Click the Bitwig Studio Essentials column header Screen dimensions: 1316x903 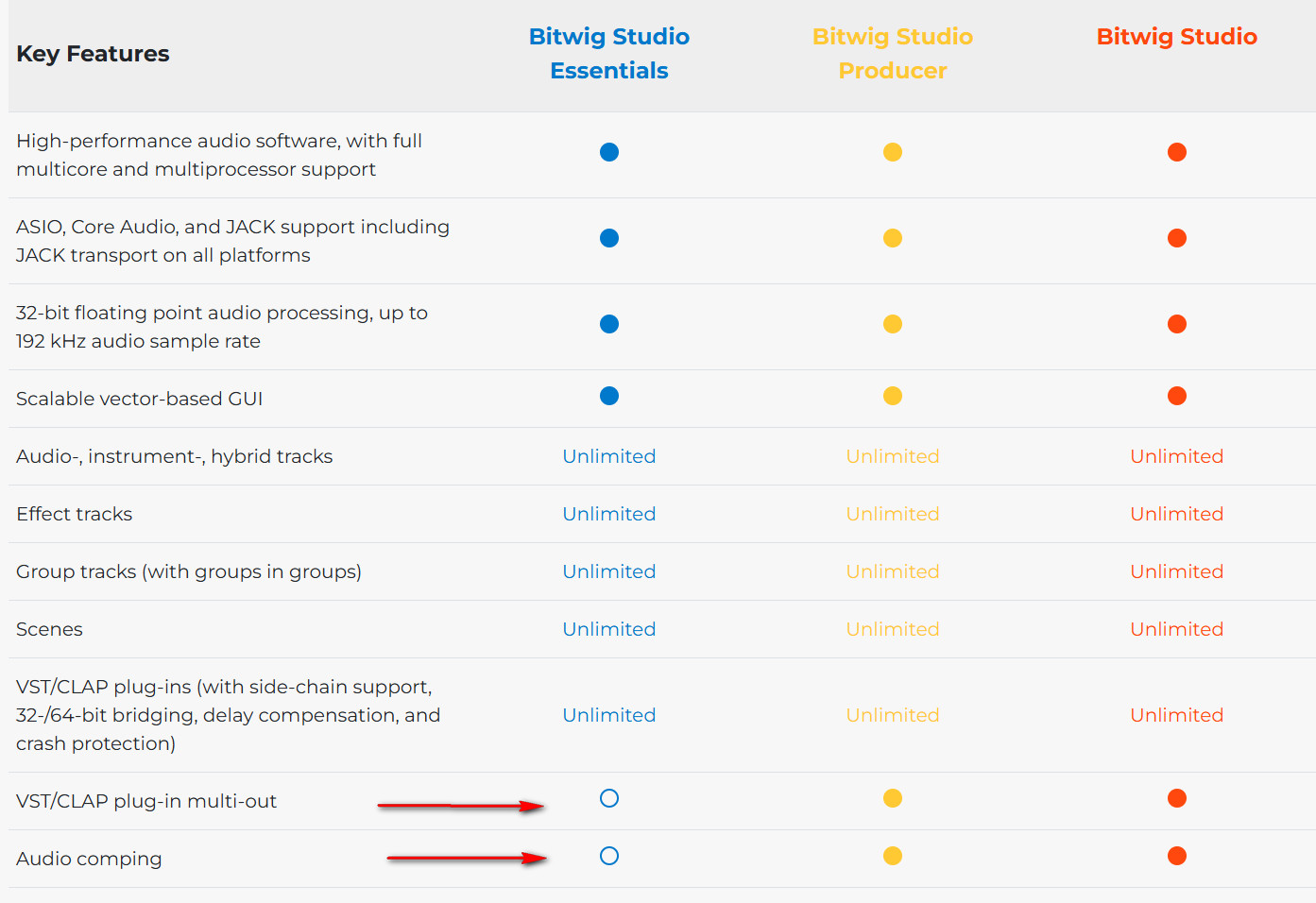[x=609, y=54]
